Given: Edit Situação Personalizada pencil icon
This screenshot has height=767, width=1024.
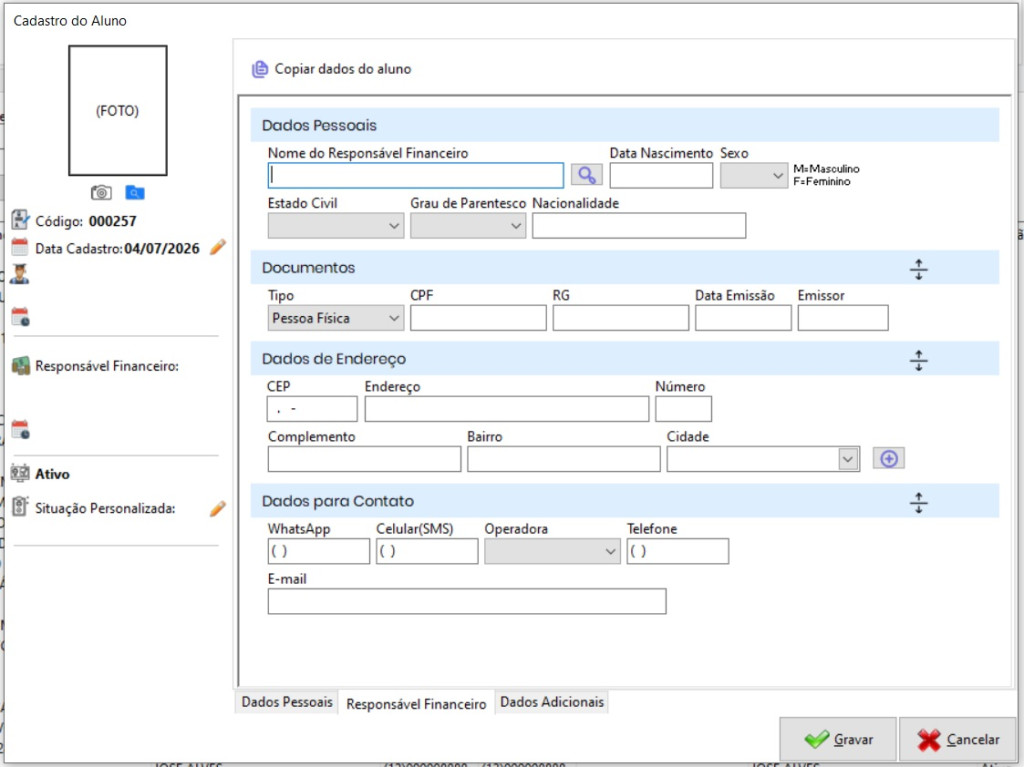Looking at the screenshot, I should click(x=217, y=508).
